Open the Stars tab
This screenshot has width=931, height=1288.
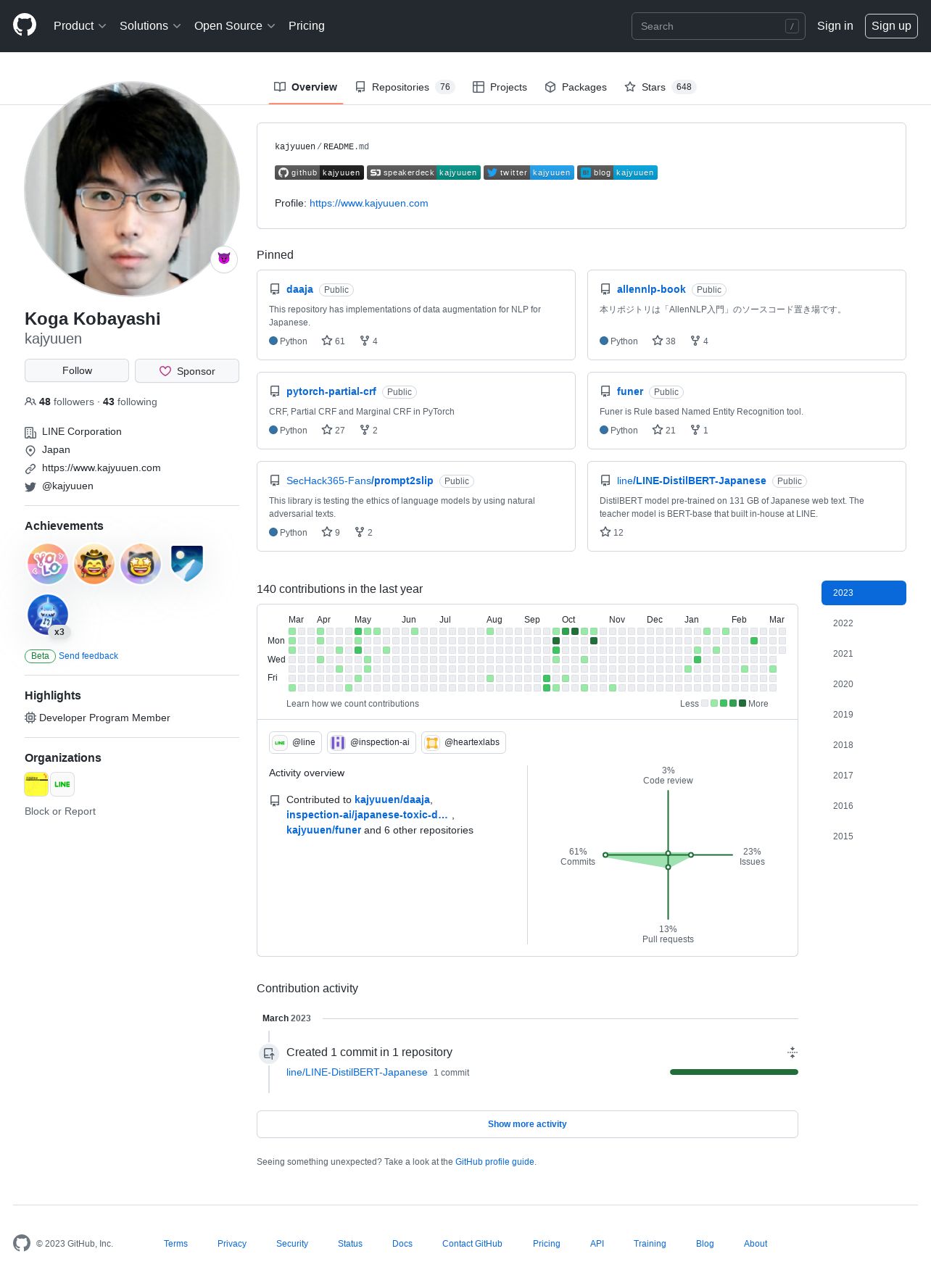tap(660, 87)
